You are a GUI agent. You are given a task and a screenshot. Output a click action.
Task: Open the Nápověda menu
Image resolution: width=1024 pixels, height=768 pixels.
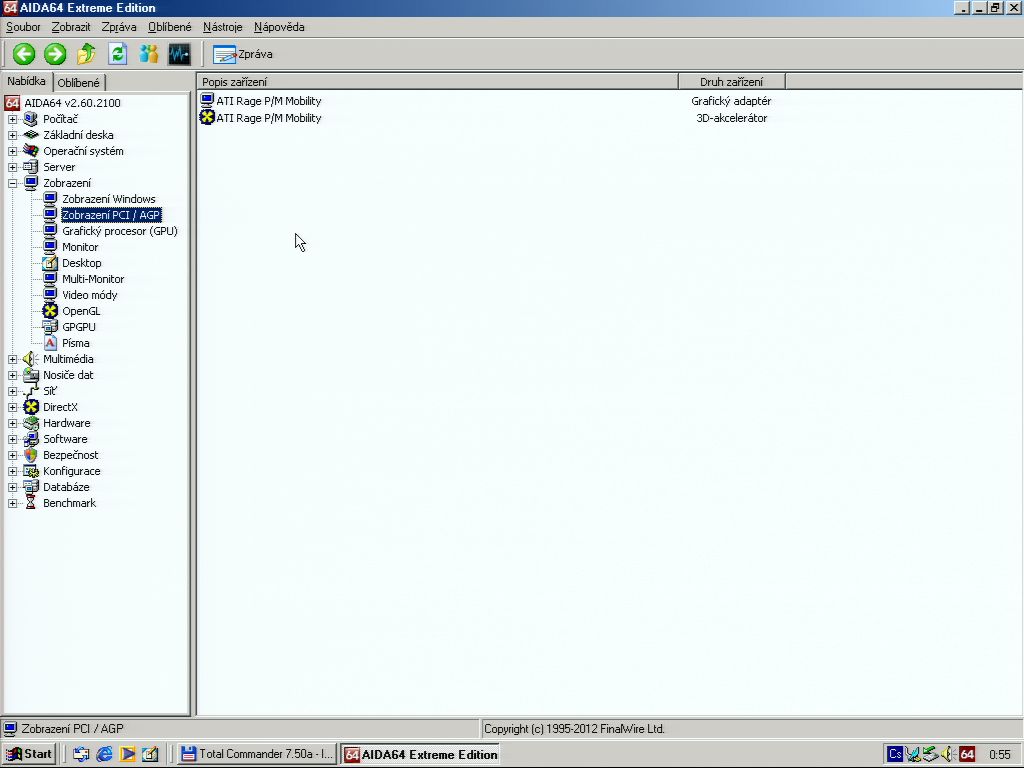tap(279, 27)
